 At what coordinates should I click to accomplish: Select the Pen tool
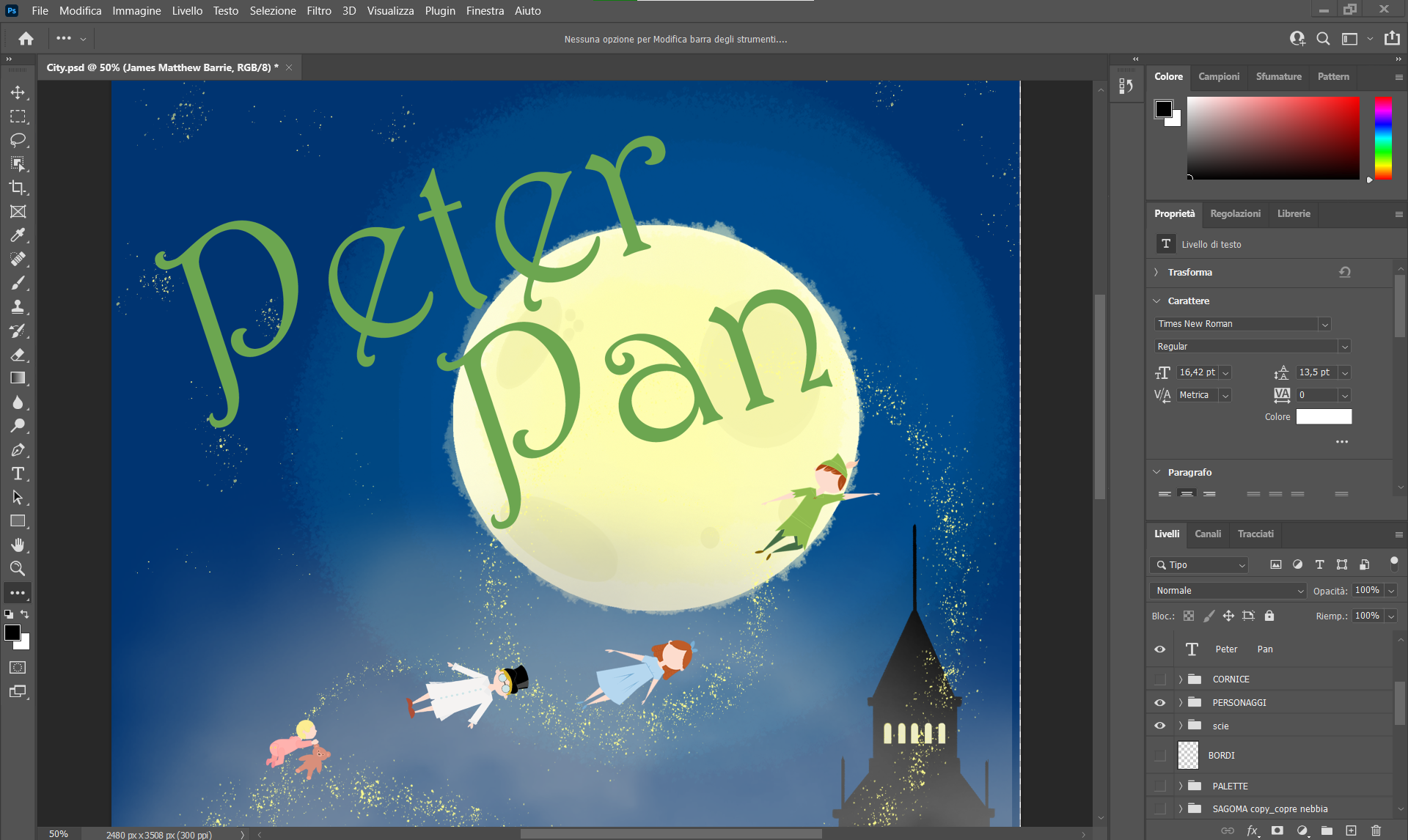pyautogui.click(x=18, y=450)
